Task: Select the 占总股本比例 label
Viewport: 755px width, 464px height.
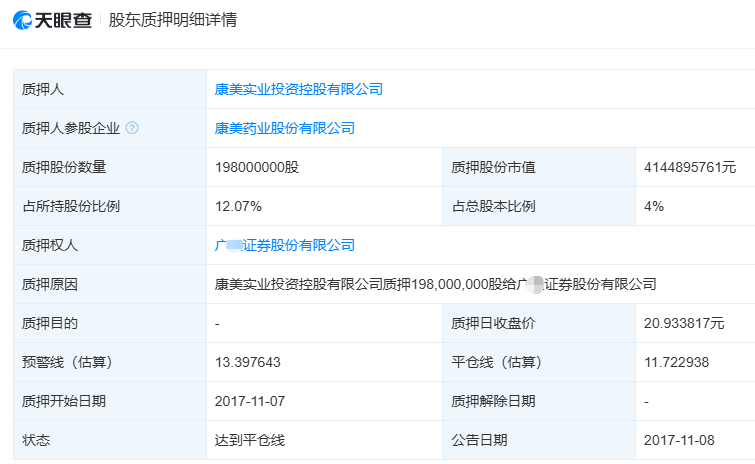Action: (x=494, y=206)
